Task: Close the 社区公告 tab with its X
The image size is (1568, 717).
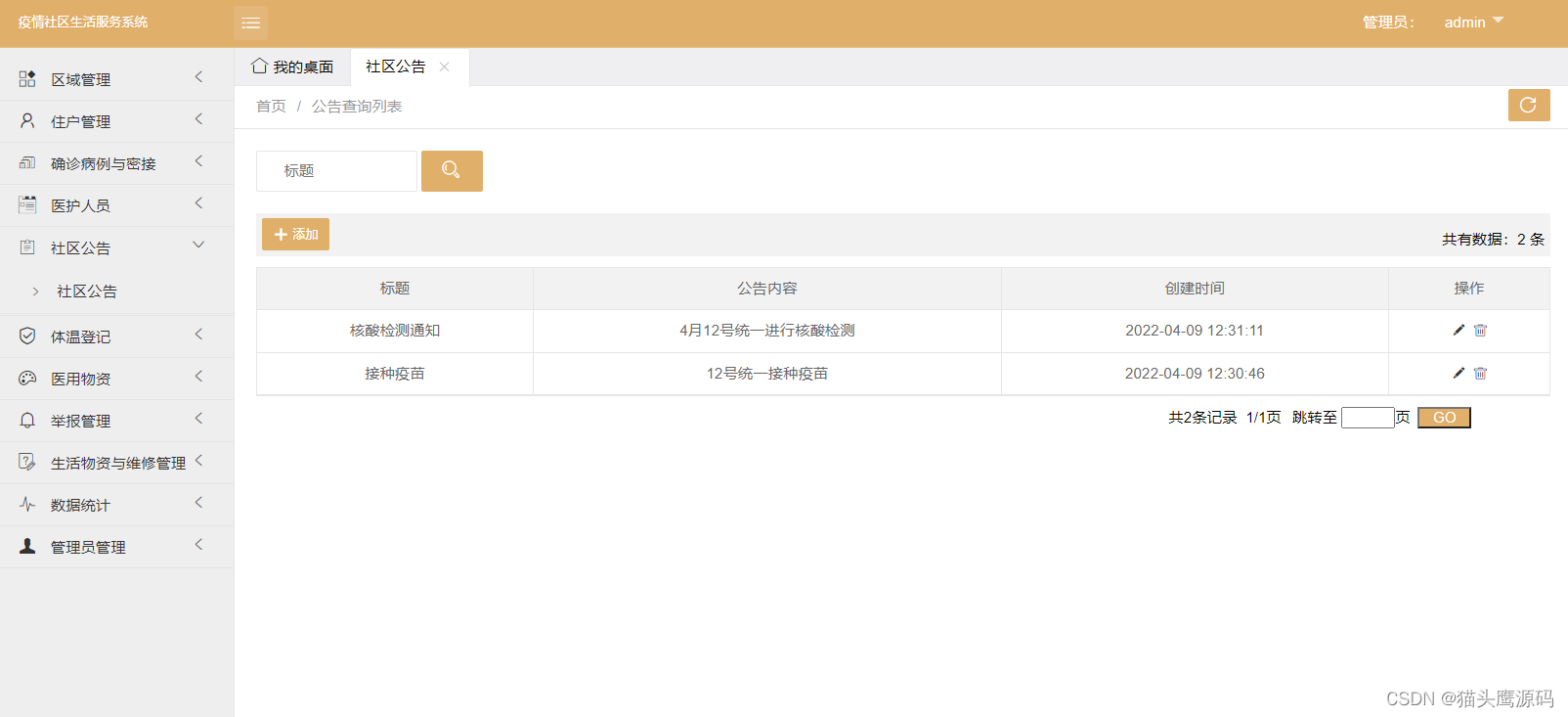Action: (x=444, y=67)
